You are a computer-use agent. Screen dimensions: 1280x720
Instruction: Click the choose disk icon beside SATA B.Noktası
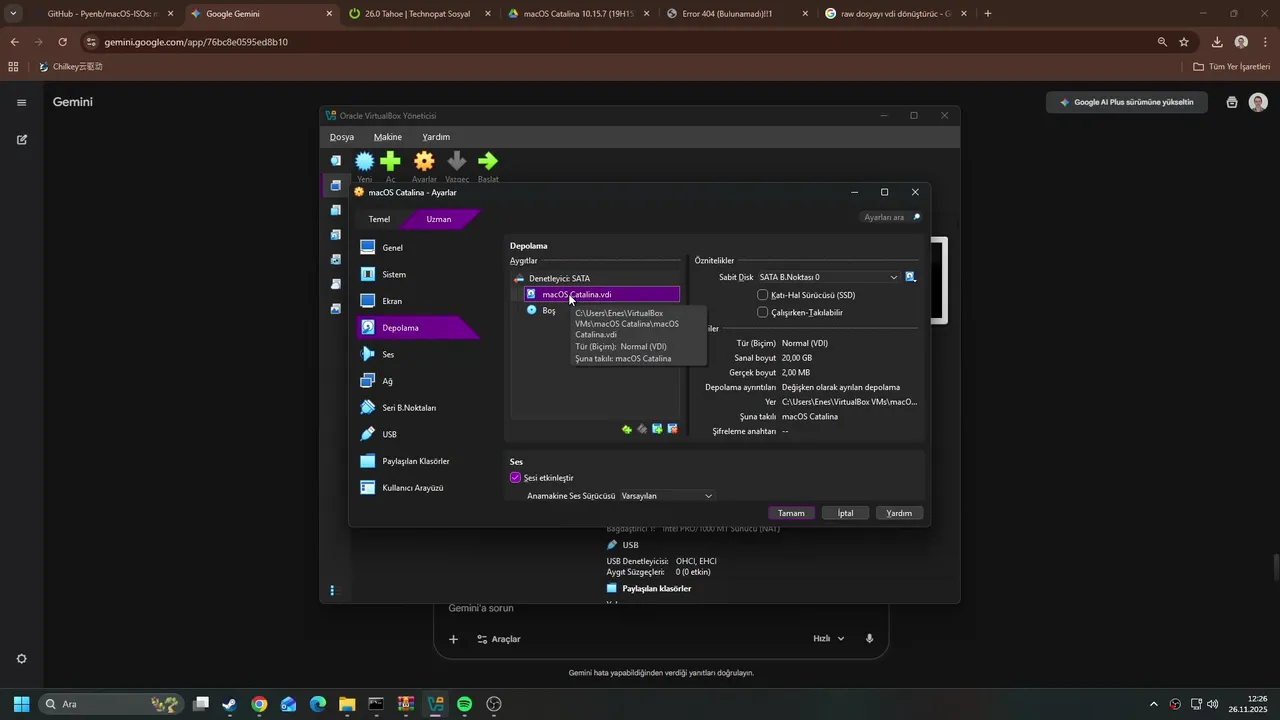point(910,277)
